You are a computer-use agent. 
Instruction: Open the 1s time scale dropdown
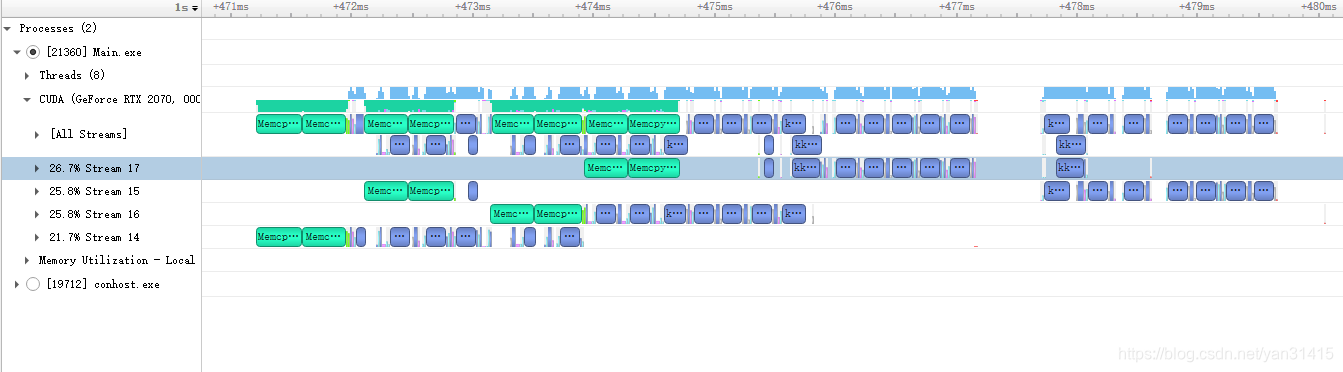(x=186, y=7)
